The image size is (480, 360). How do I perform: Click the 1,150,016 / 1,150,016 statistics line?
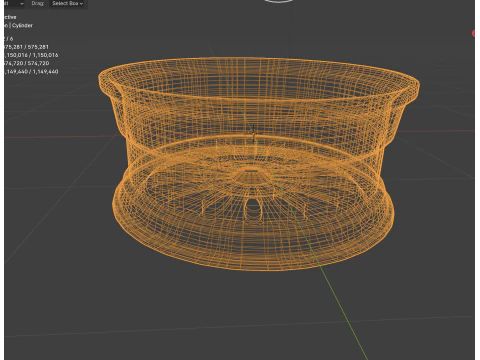coord(31,55)
